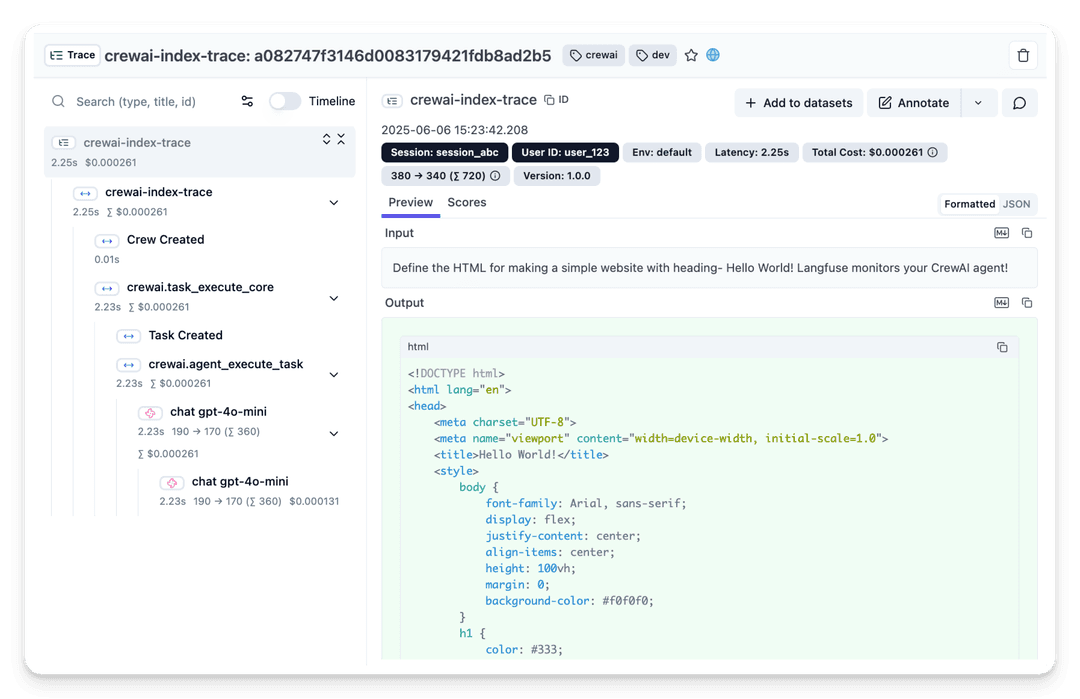The image size is (1080, 699).
Task: Click the crewai.agent_execute_task span icon
Action: click(x=128, y=365)
